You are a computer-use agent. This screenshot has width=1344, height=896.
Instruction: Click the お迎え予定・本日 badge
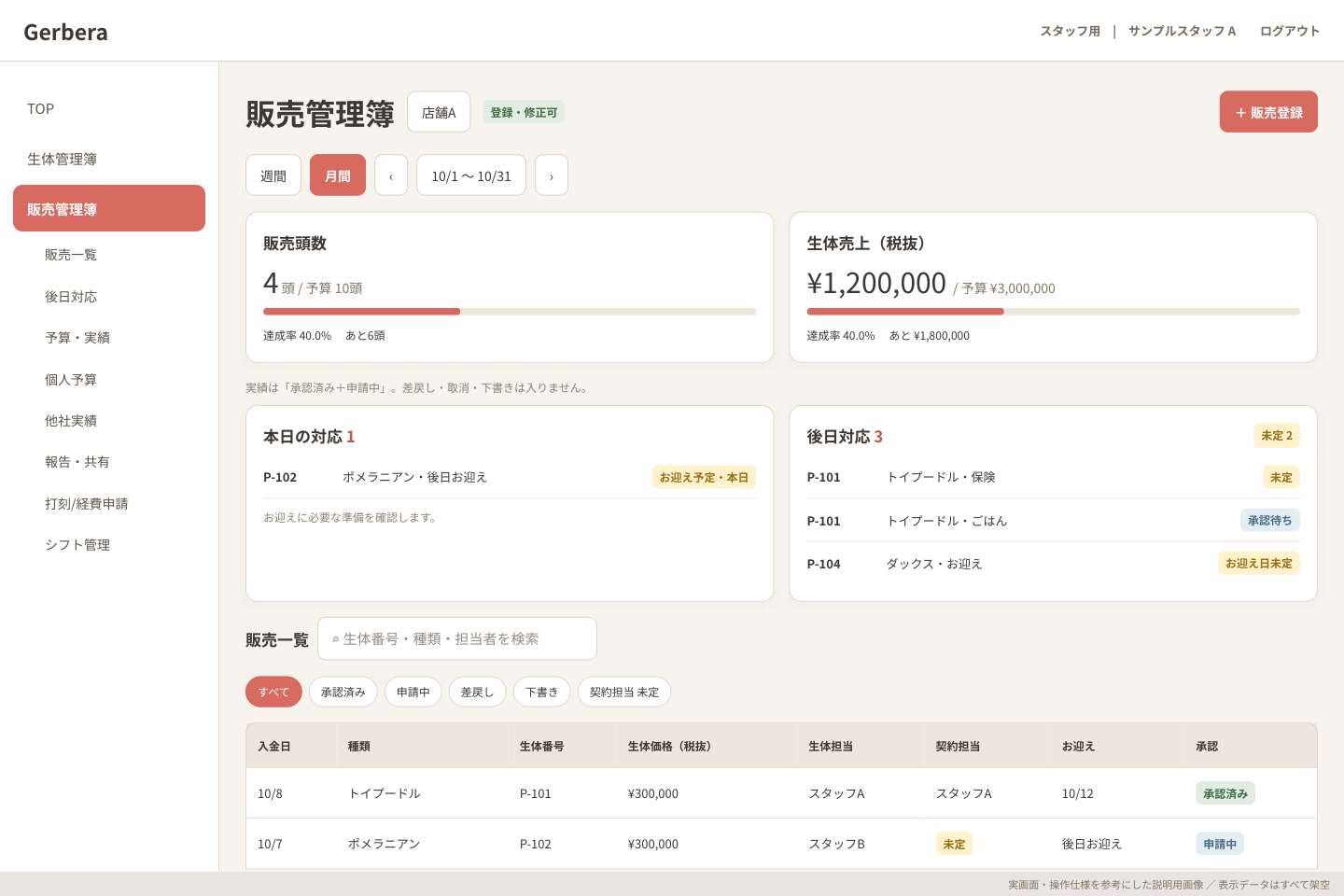(x=704, y=477)
